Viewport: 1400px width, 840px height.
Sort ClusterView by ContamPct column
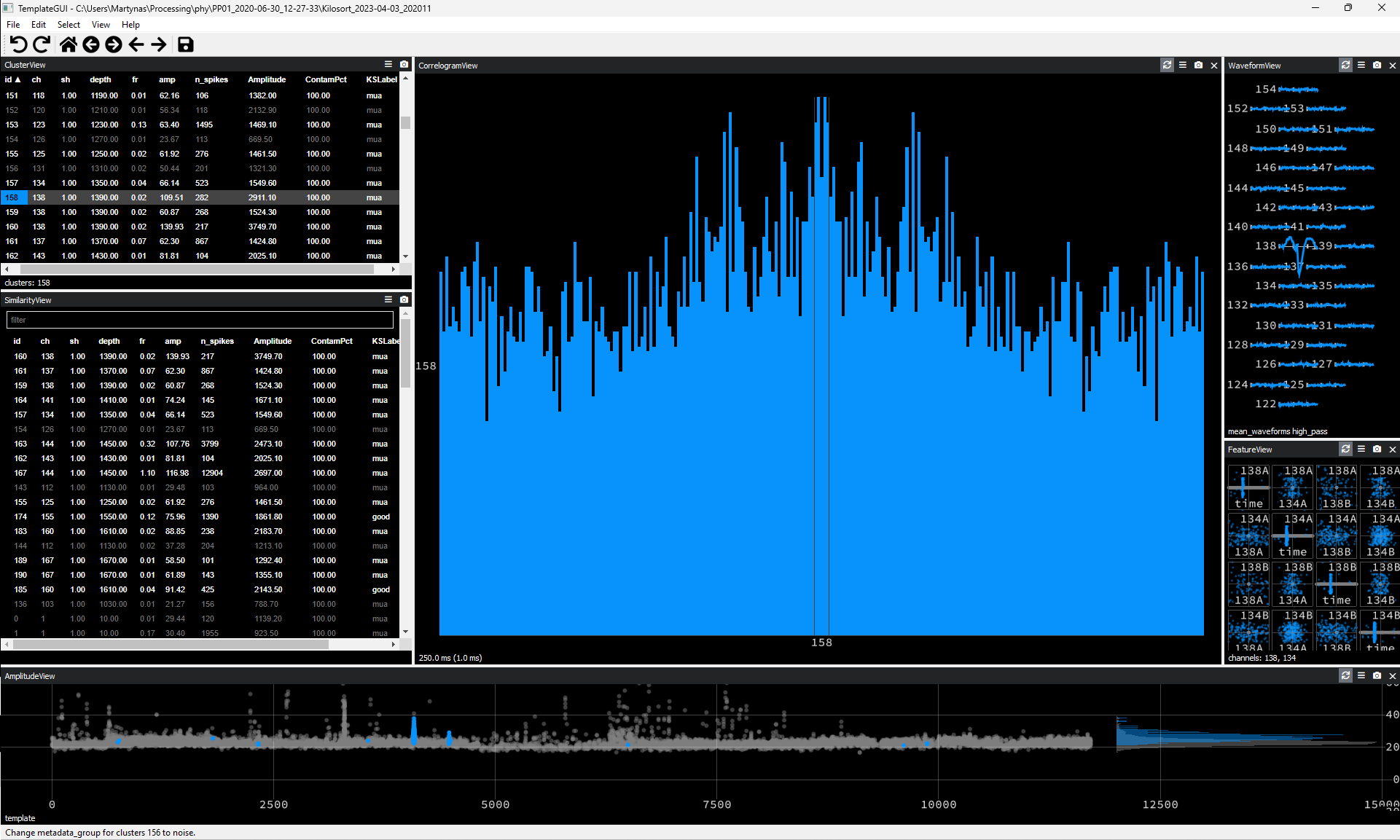pos(326,79)
